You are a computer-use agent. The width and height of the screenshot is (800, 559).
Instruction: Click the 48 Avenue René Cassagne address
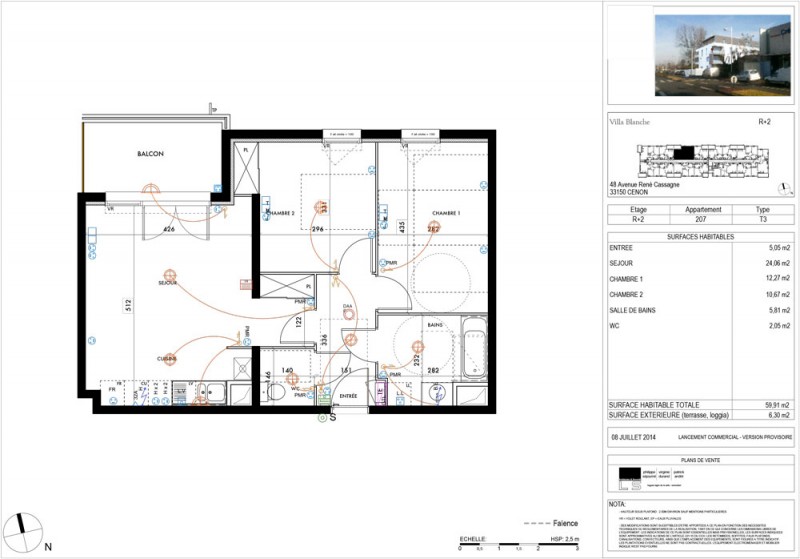click(644, 185)
